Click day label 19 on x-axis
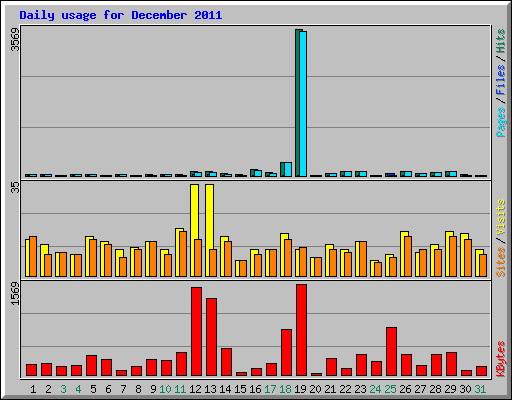The width and height of the screenshot is (512, 400). (x=300, y=389)
